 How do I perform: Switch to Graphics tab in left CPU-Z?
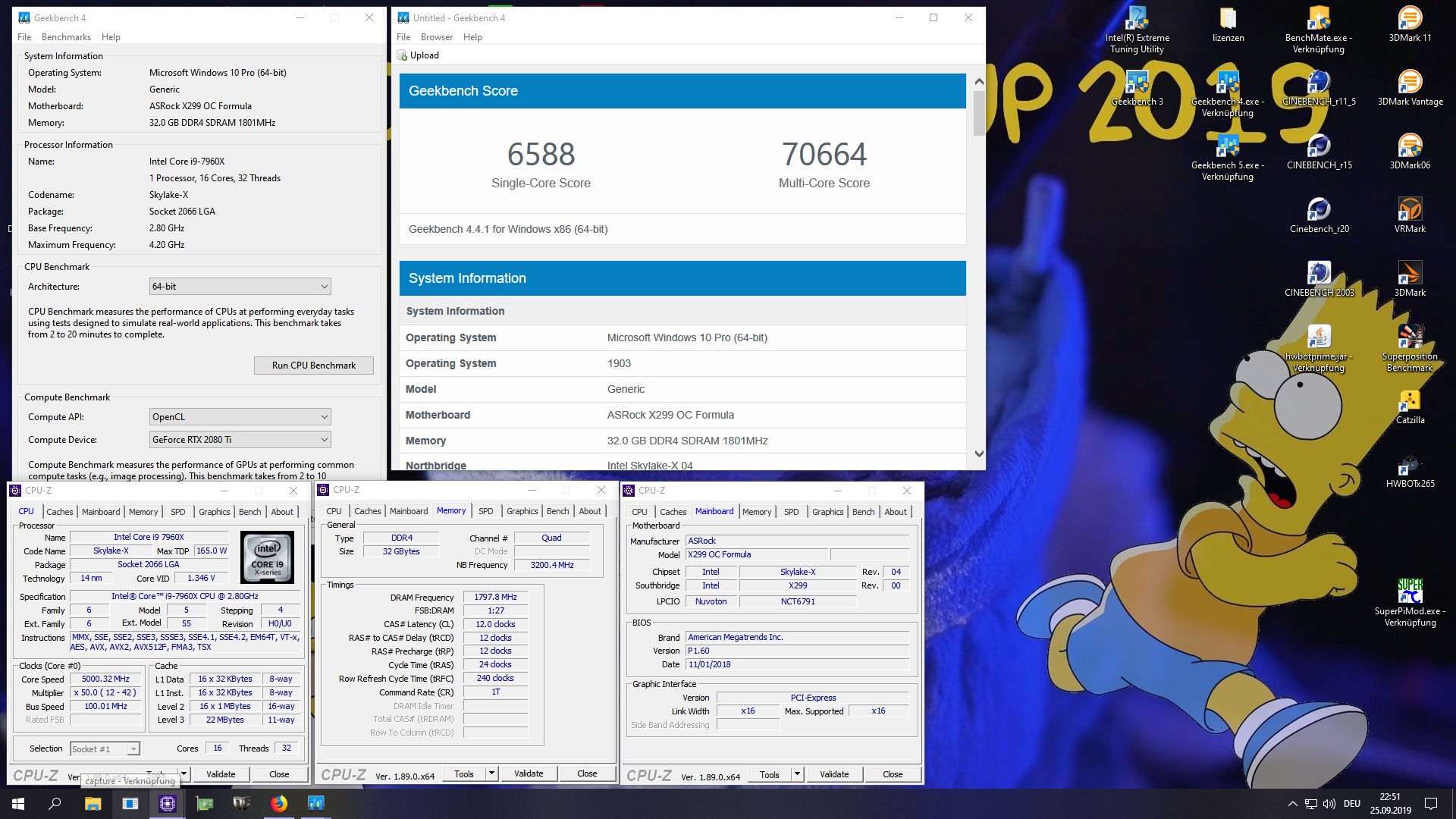point(214,512)
